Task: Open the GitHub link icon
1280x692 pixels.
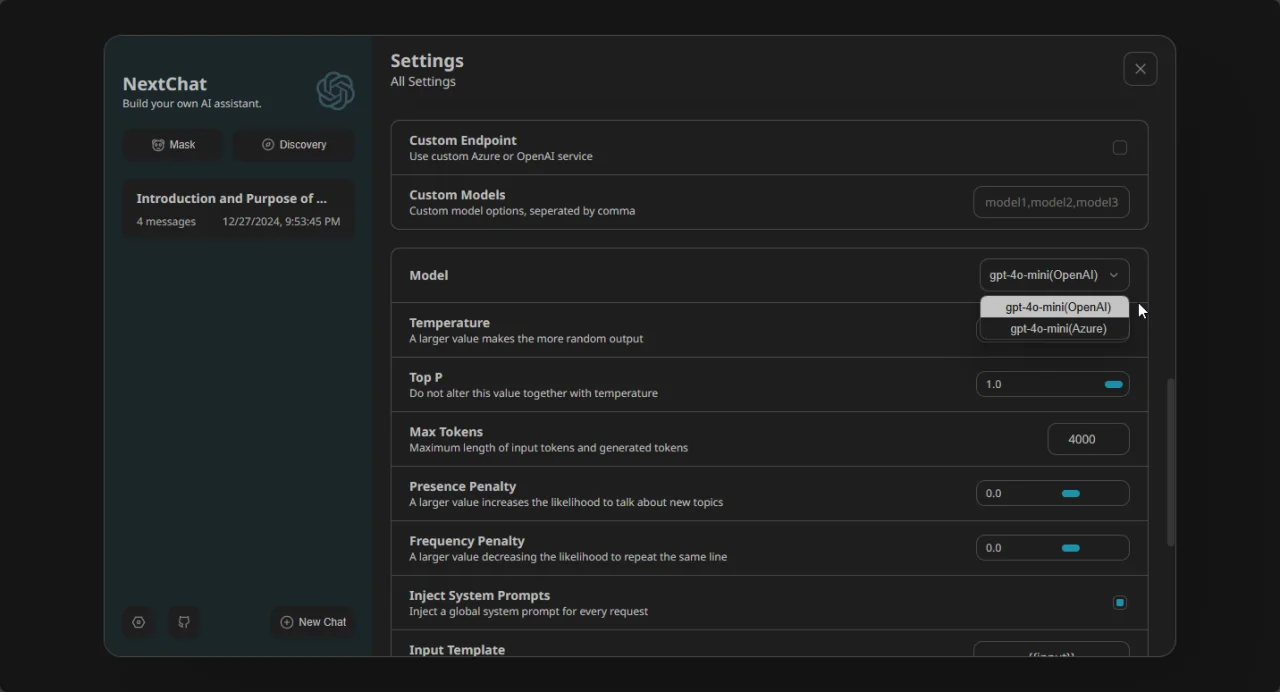Action: click(x=184, y=622)
